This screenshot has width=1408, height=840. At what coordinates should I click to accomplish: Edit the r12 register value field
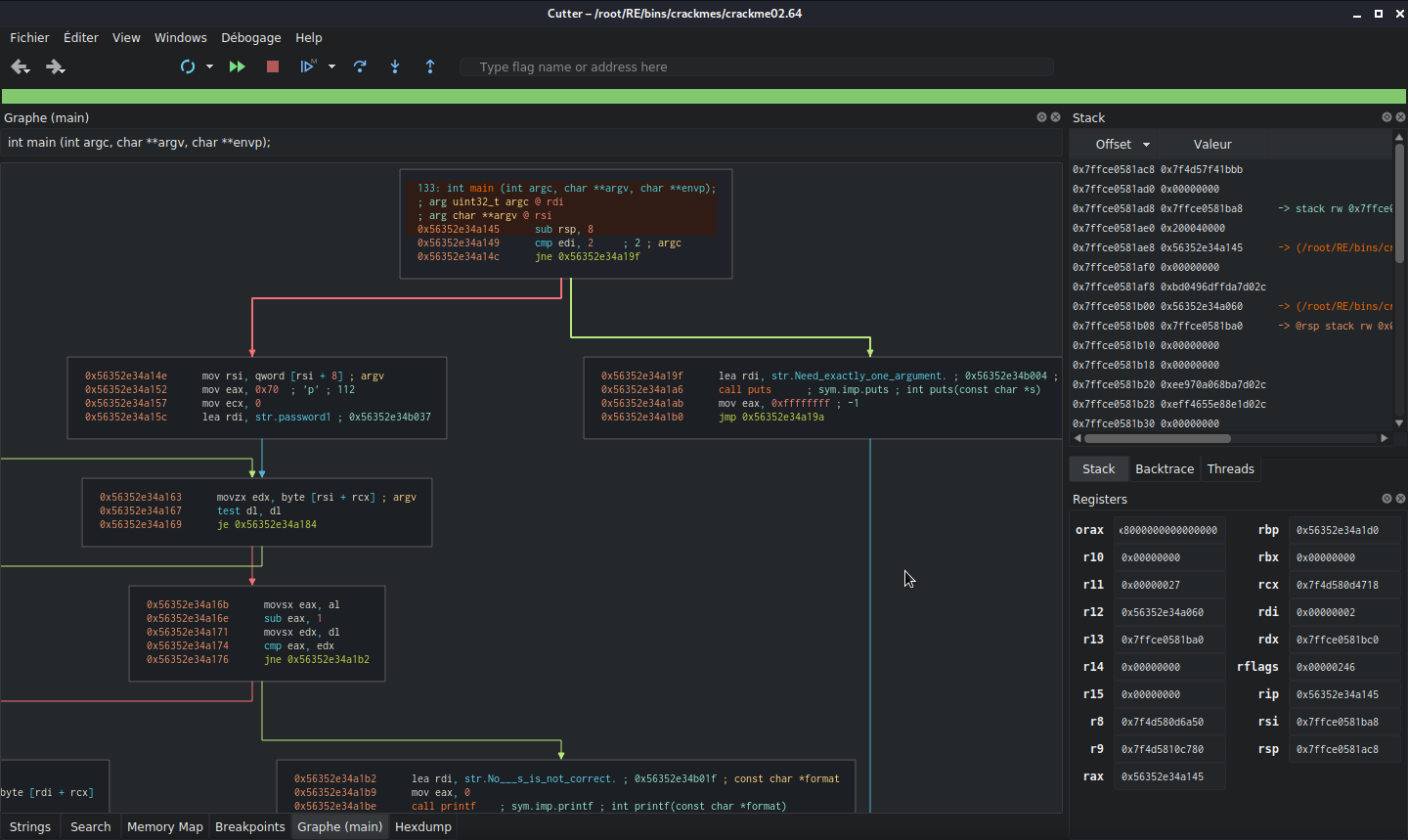[x=1168, y=612]
